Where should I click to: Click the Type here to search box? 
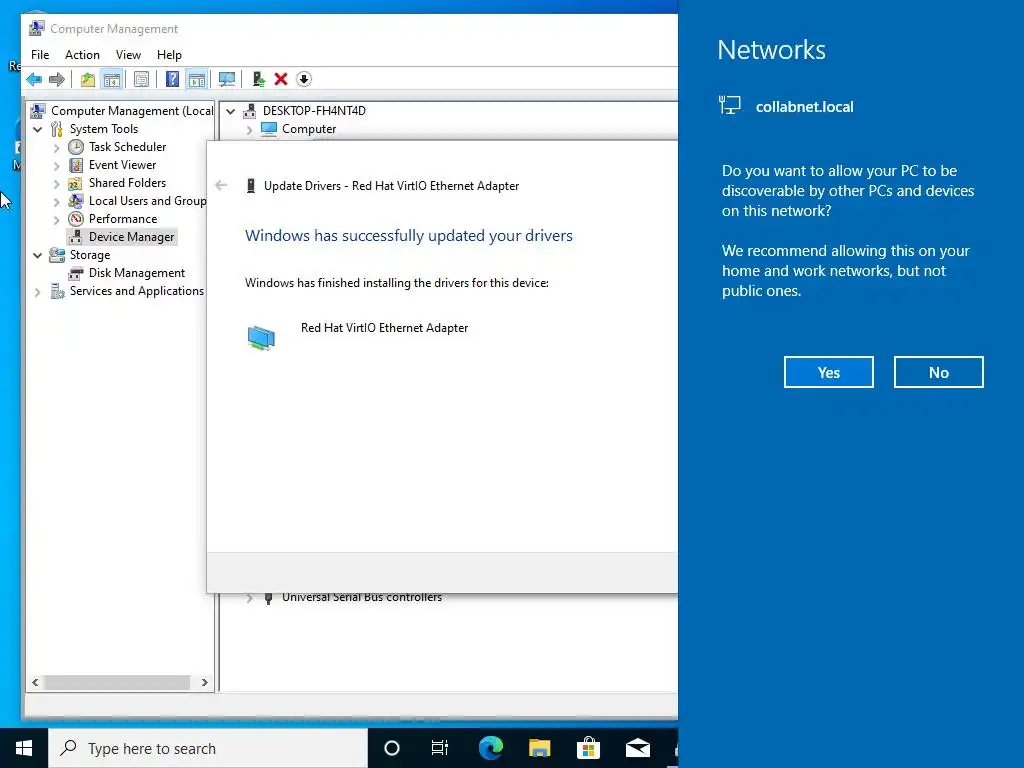(208, 748)
